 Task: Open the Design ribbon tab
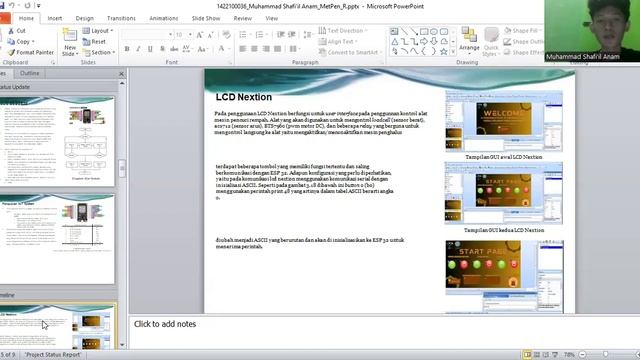tap(84, 18)
